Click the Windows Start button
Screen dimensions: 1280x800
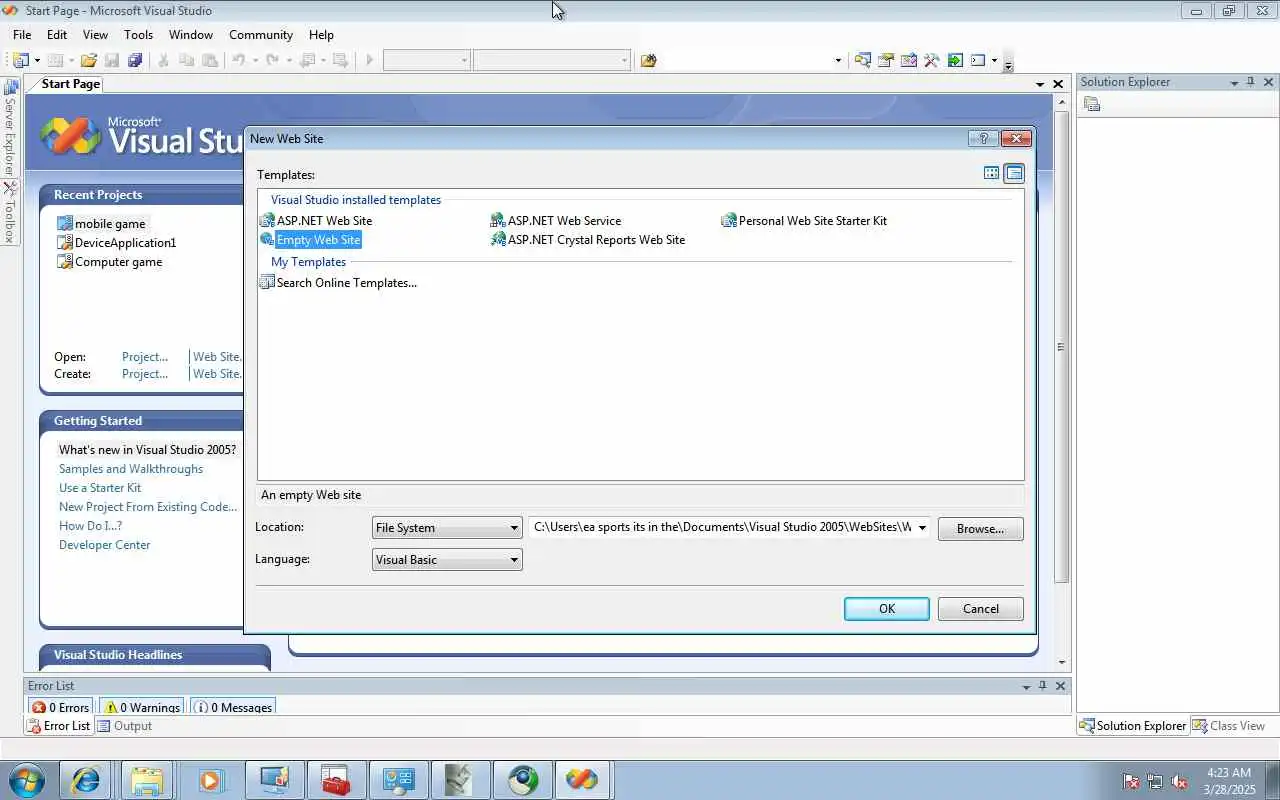tap(26, 780)
